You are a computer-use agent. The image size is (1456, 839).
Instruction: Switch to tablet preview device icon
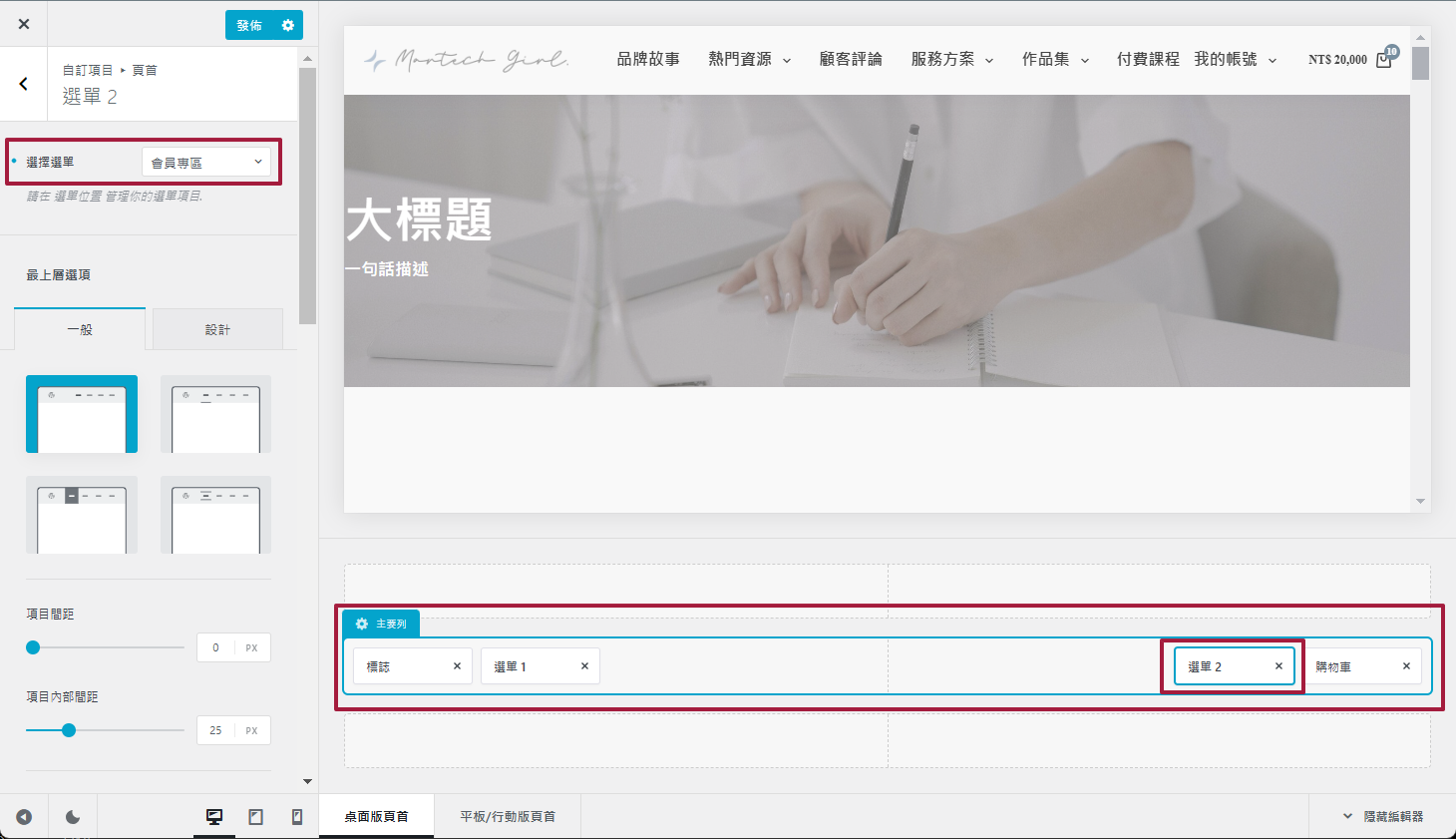[255, 817]
